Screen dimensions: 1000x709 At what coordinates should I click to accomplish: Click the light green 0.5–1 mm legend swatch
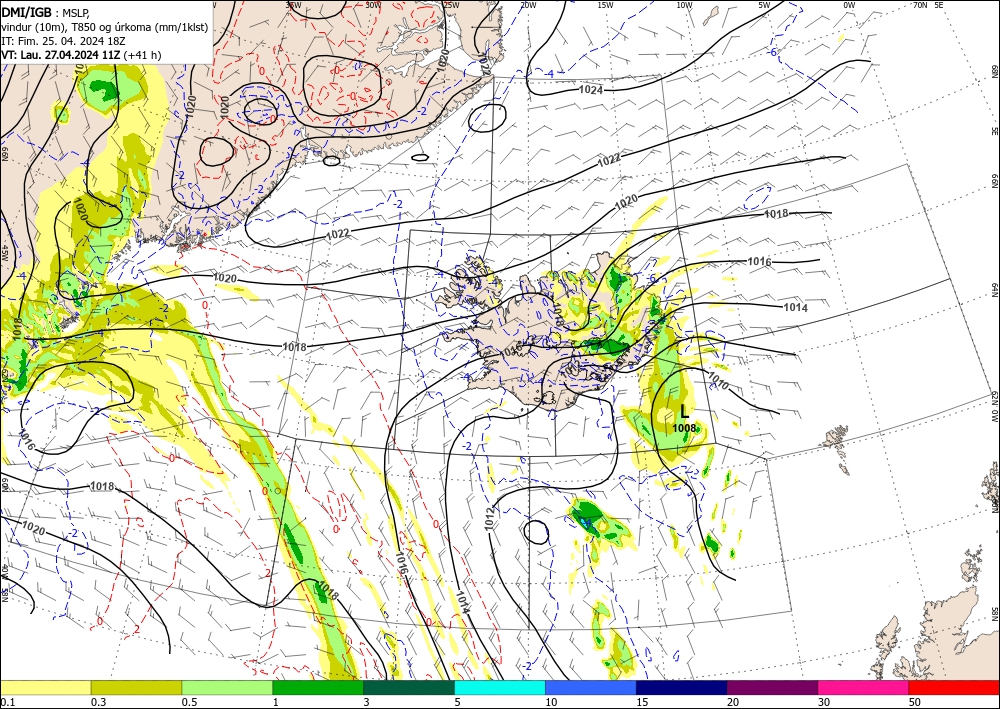click(227, 687)
